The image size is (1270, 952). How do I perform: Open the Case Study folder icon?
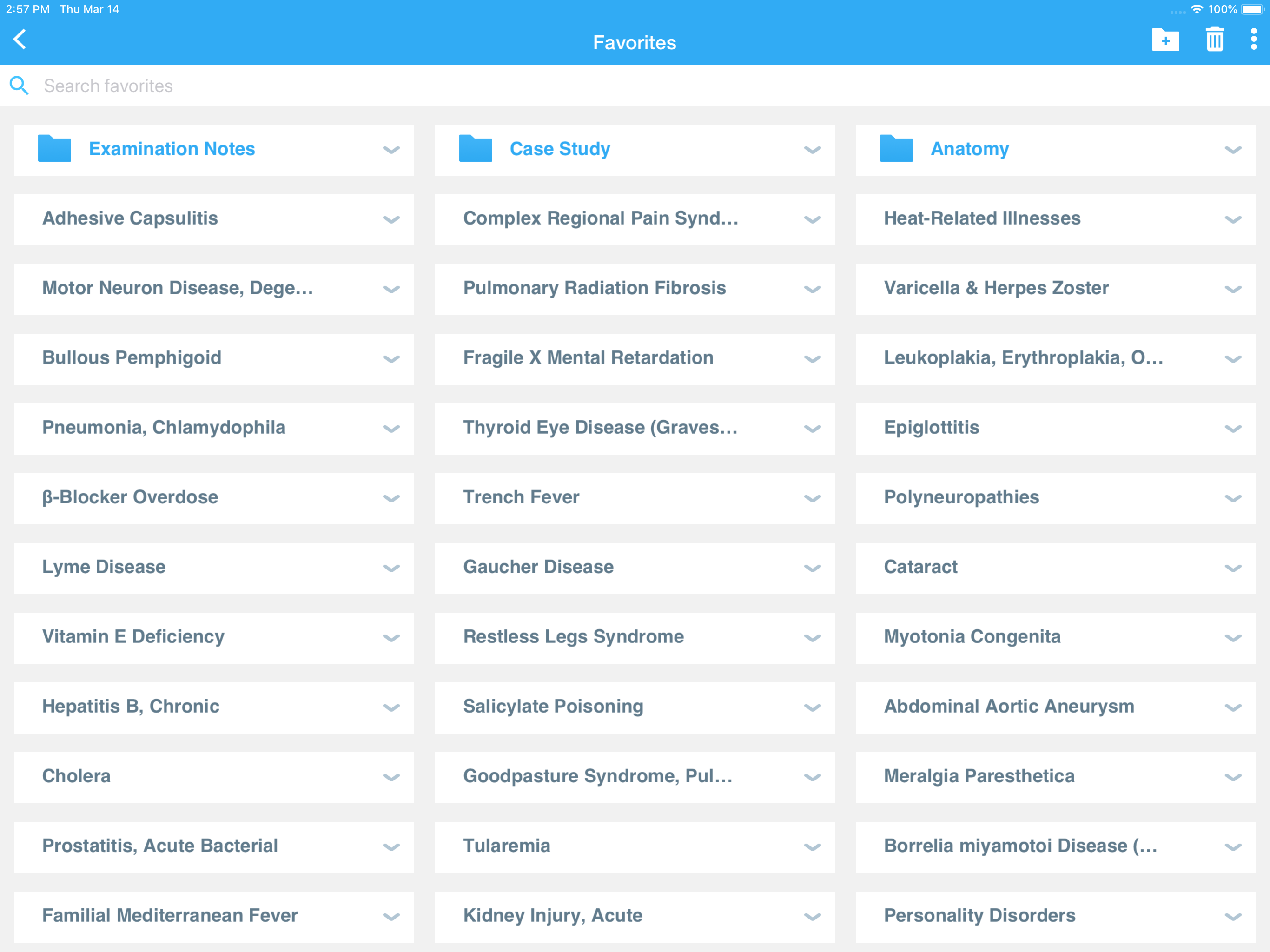(476, 149)
